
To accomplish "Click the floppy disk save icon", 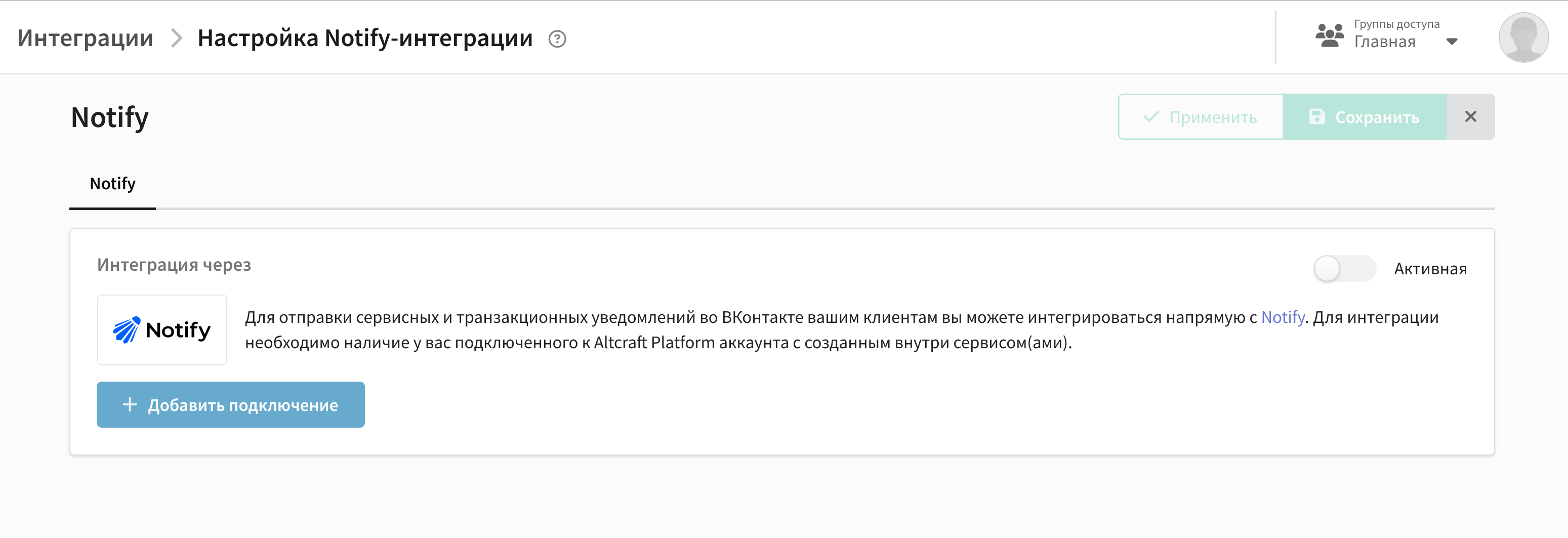I will tap(1316, 117).
